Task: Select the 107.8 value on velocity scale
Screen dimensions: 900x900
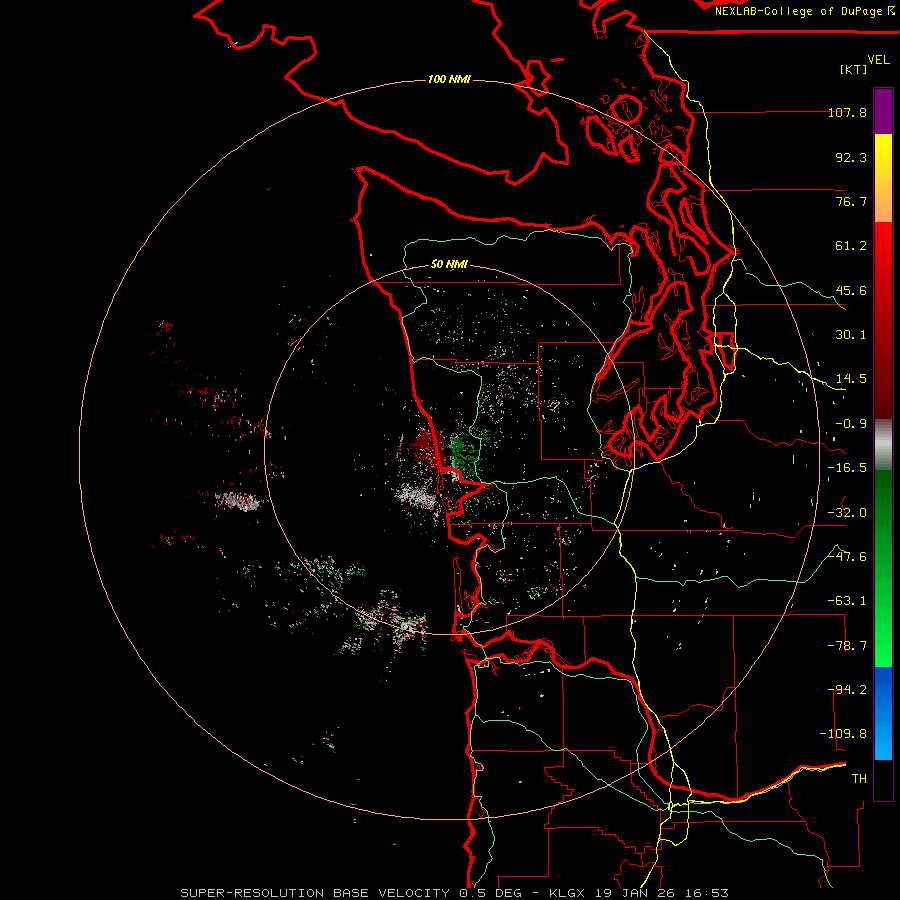Action: 847,112
